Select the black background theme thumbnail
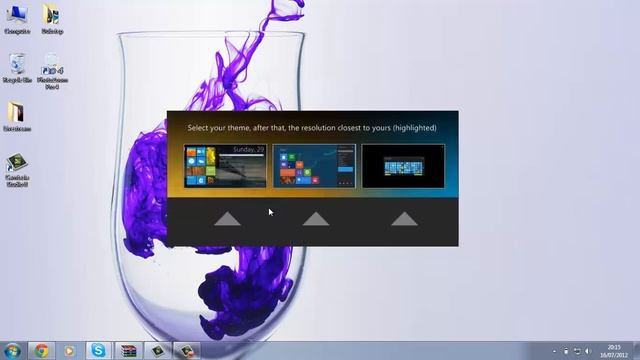The image size is (640, 360). coord(403,166)
